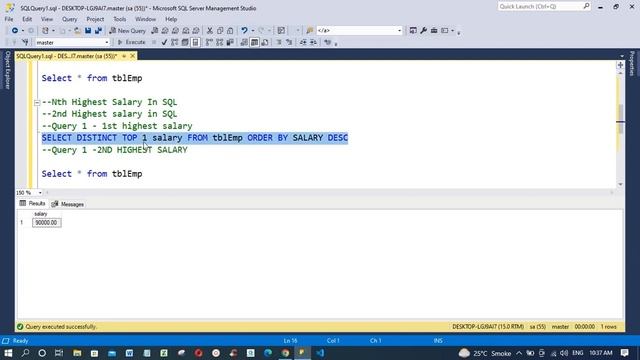Pin the SQLQuery1.sql tab
The height and width of the screenshot is (360, 640).
(124, 56)
